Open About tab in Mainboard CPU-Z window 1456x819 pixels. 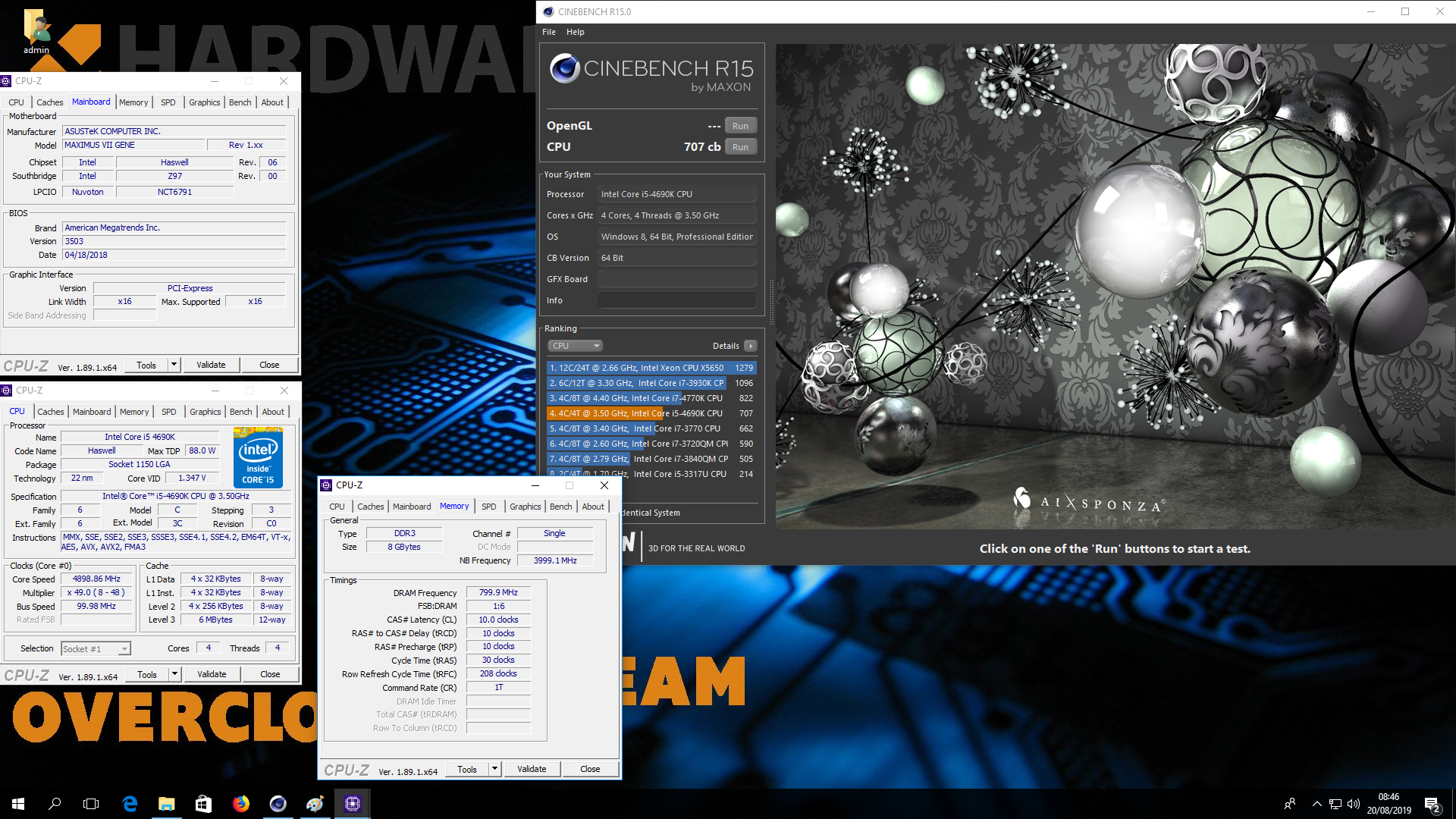click(x=272, y=102)
